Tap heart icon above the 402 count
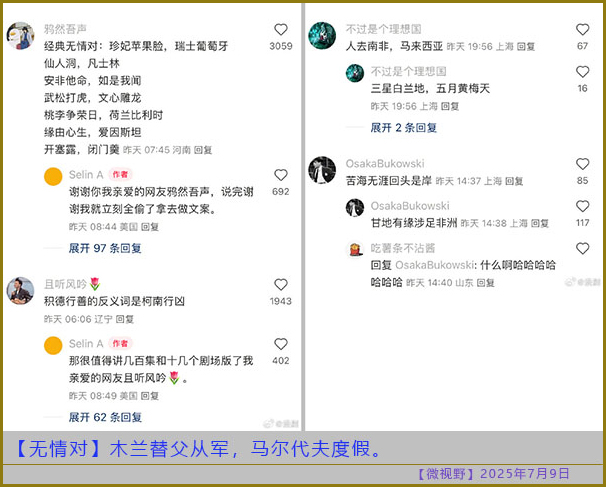 click(x=281, y=344)
